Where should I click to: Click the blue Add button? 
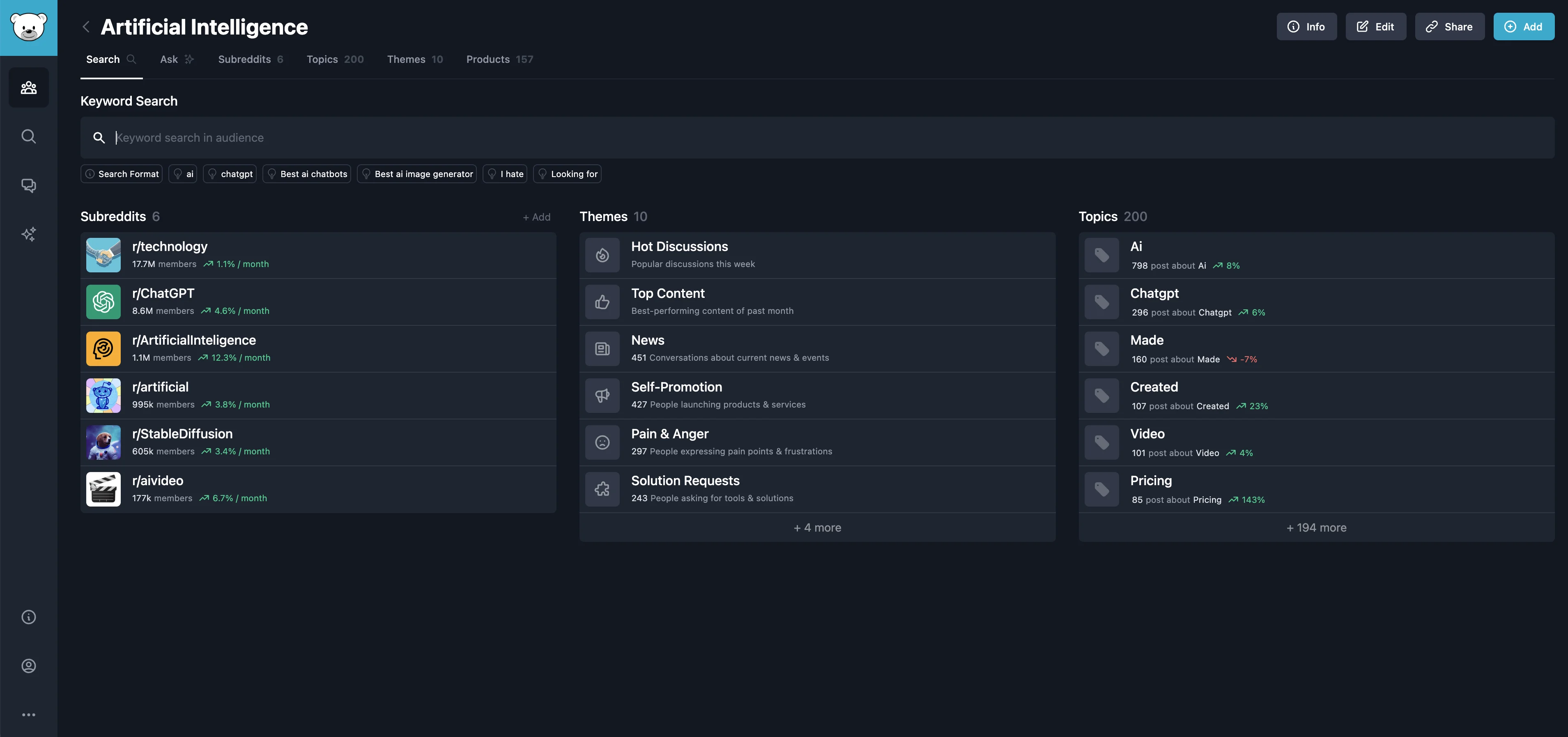(x=1523, y=27)
